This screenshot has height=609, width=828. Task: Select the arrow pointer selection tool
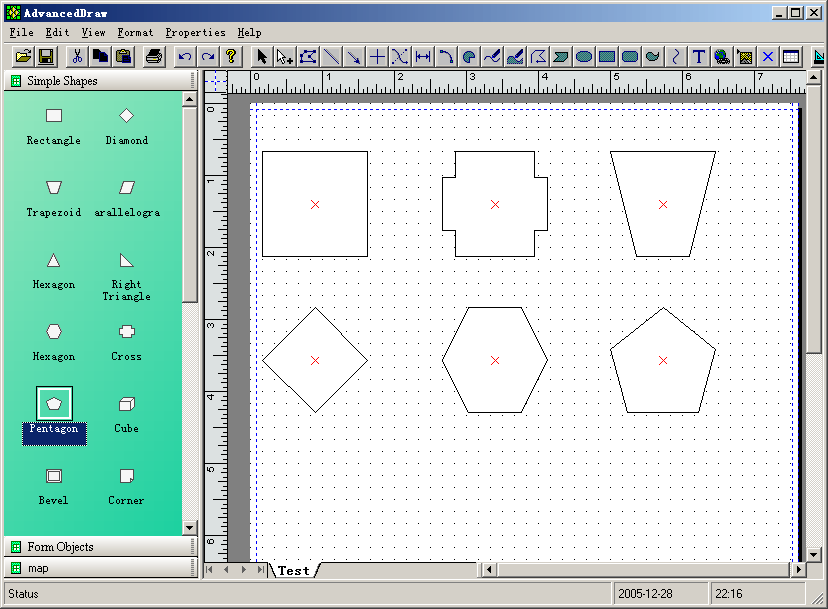262,57
